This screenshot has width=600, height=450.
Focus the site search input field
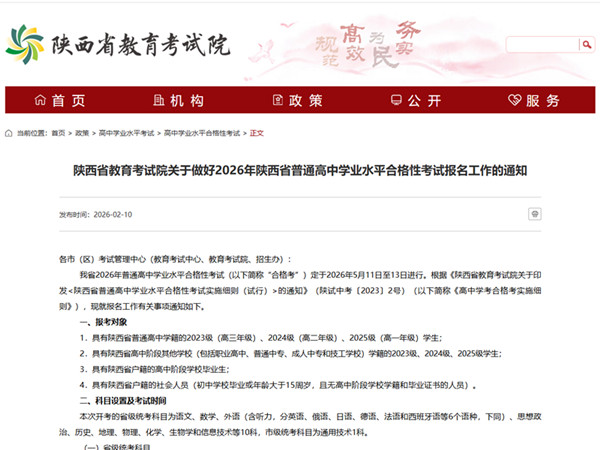543,45
